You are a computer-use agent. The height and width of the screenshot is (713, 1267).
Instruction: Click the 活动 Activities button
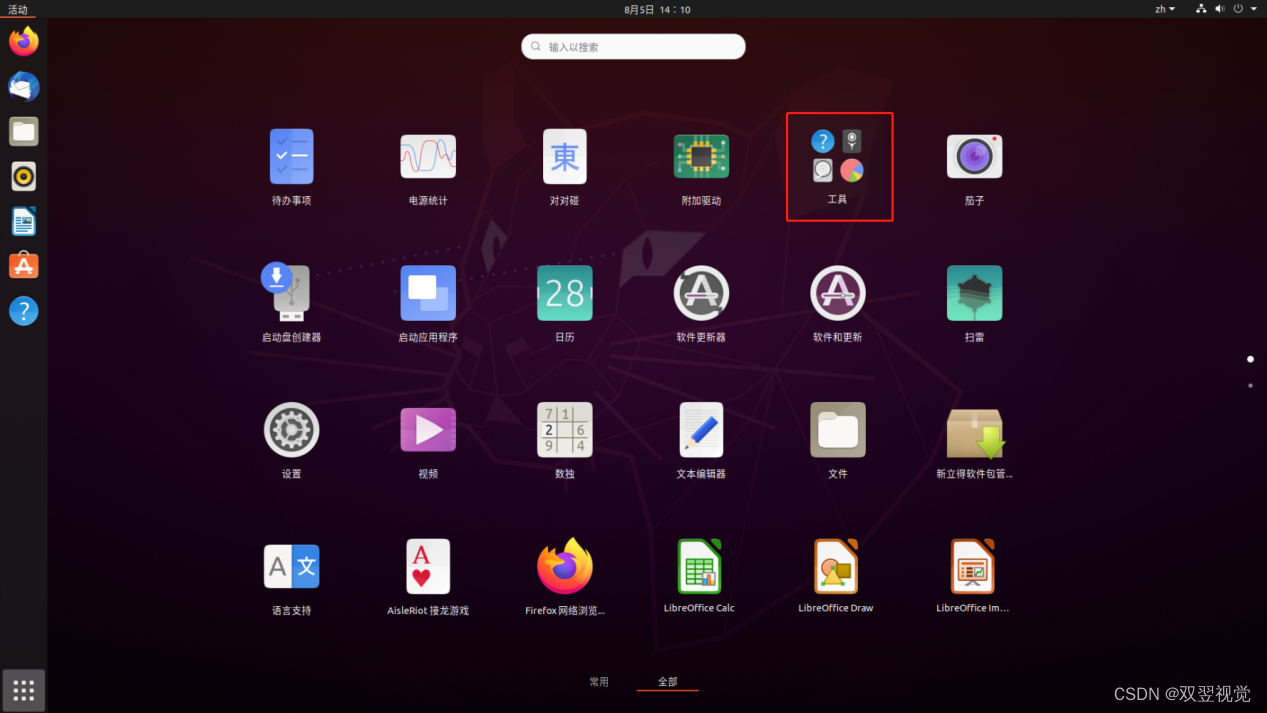point(18,9)
